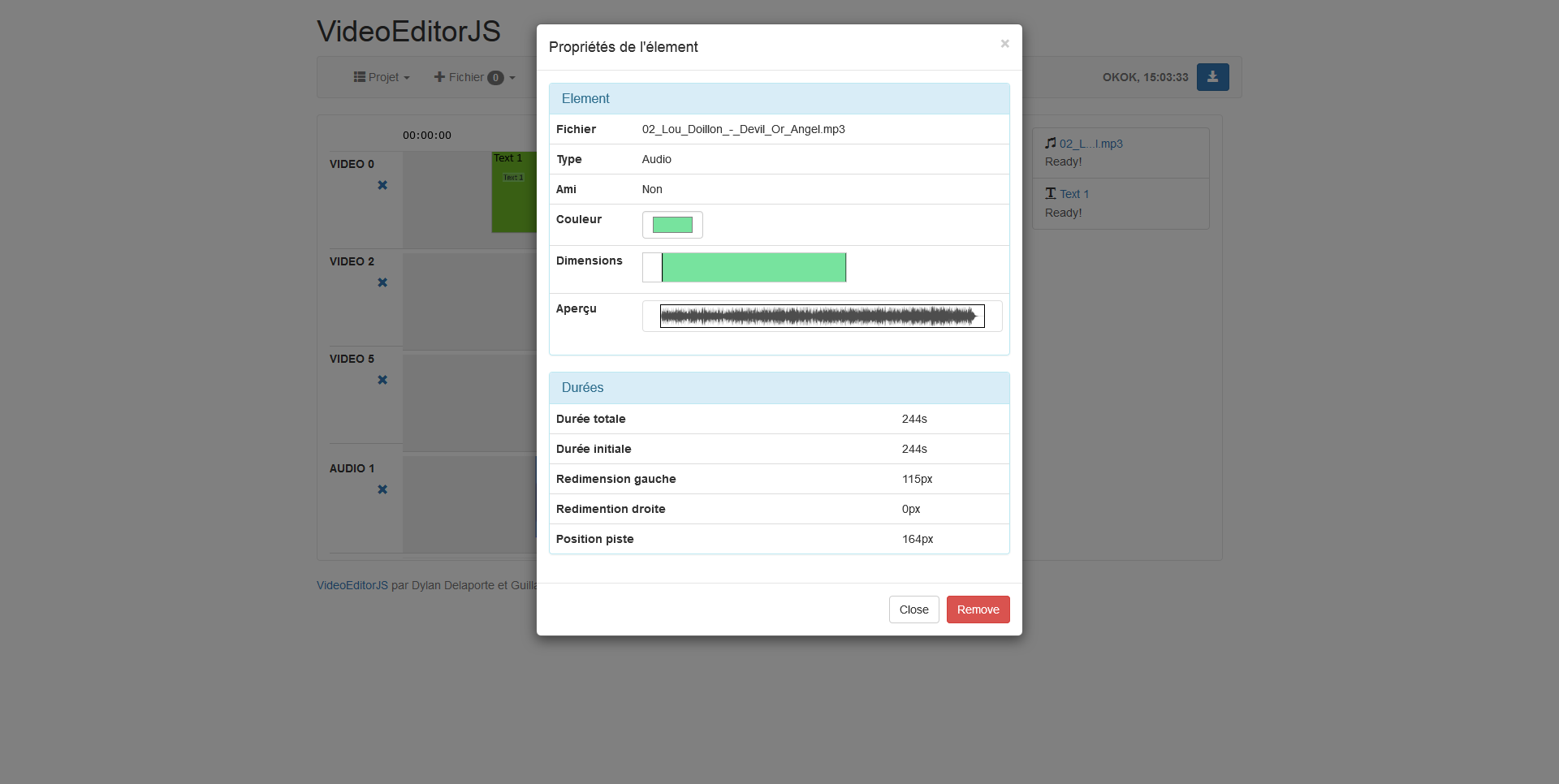Delete the VIDEO 2 track with the X icon
The height and width of the screenshot is (784, 1559).
382,282
